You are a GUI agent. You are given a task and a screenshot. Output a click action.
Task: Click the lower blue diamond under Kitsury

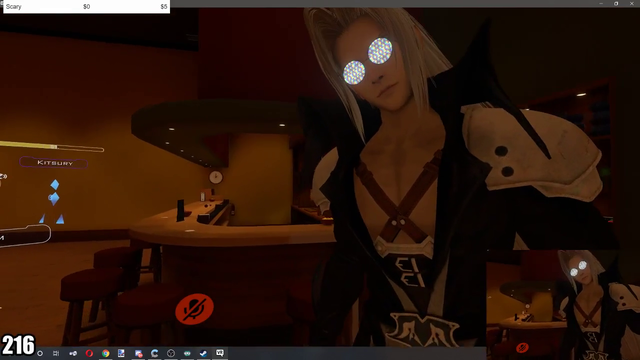point(54,198)
